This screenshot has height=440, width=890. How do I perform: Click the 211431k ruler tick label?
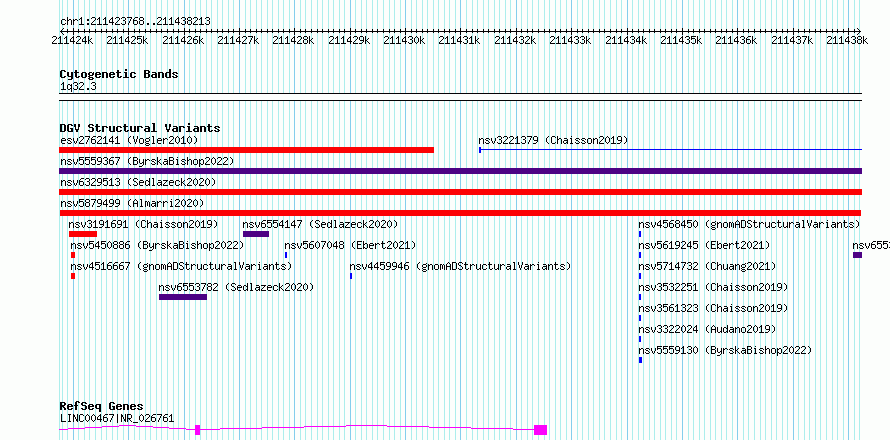(x=460, y=40)
